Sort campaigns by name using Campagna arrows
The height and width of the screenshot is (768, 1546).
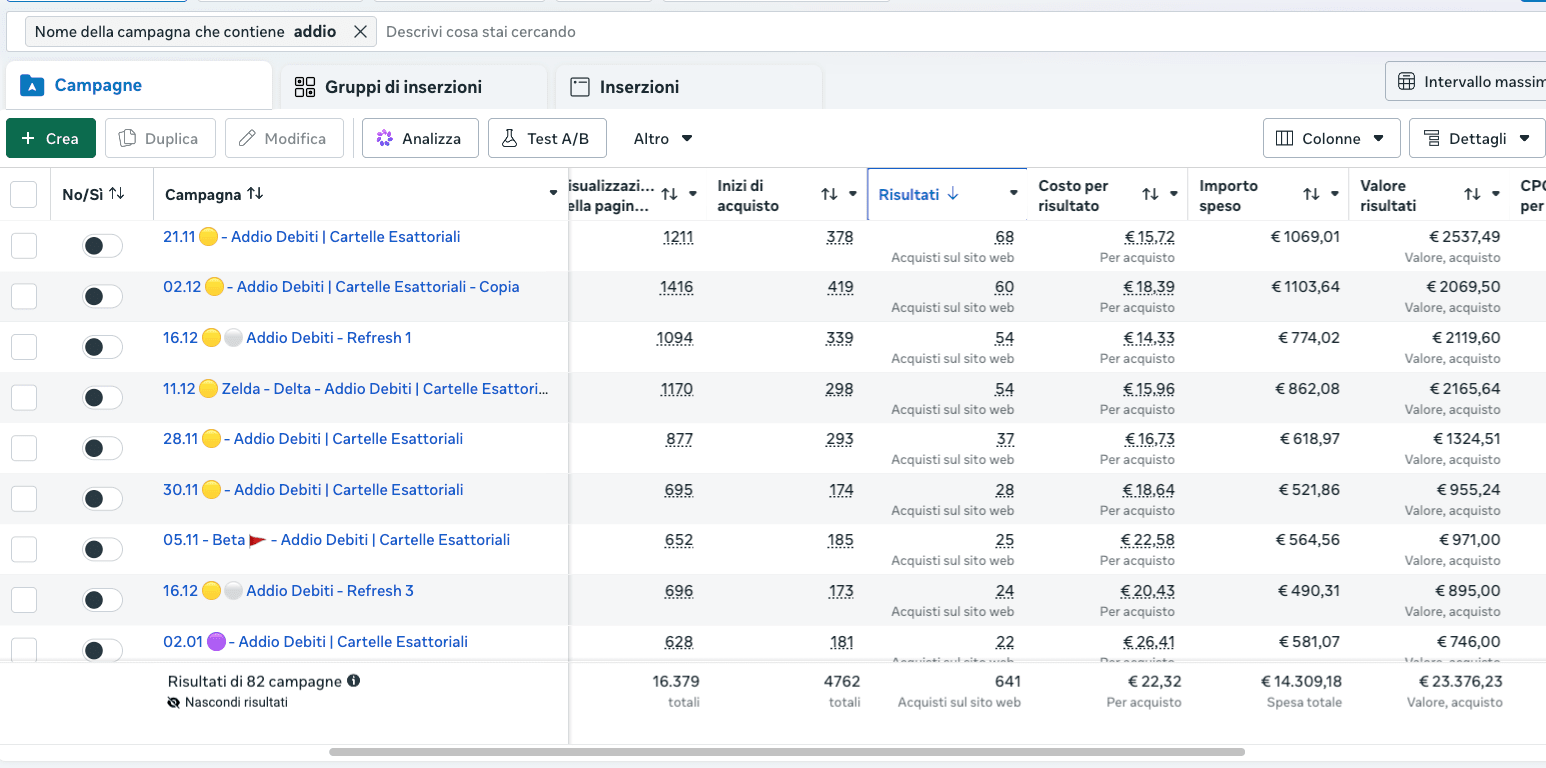click(x=255, y=193)
